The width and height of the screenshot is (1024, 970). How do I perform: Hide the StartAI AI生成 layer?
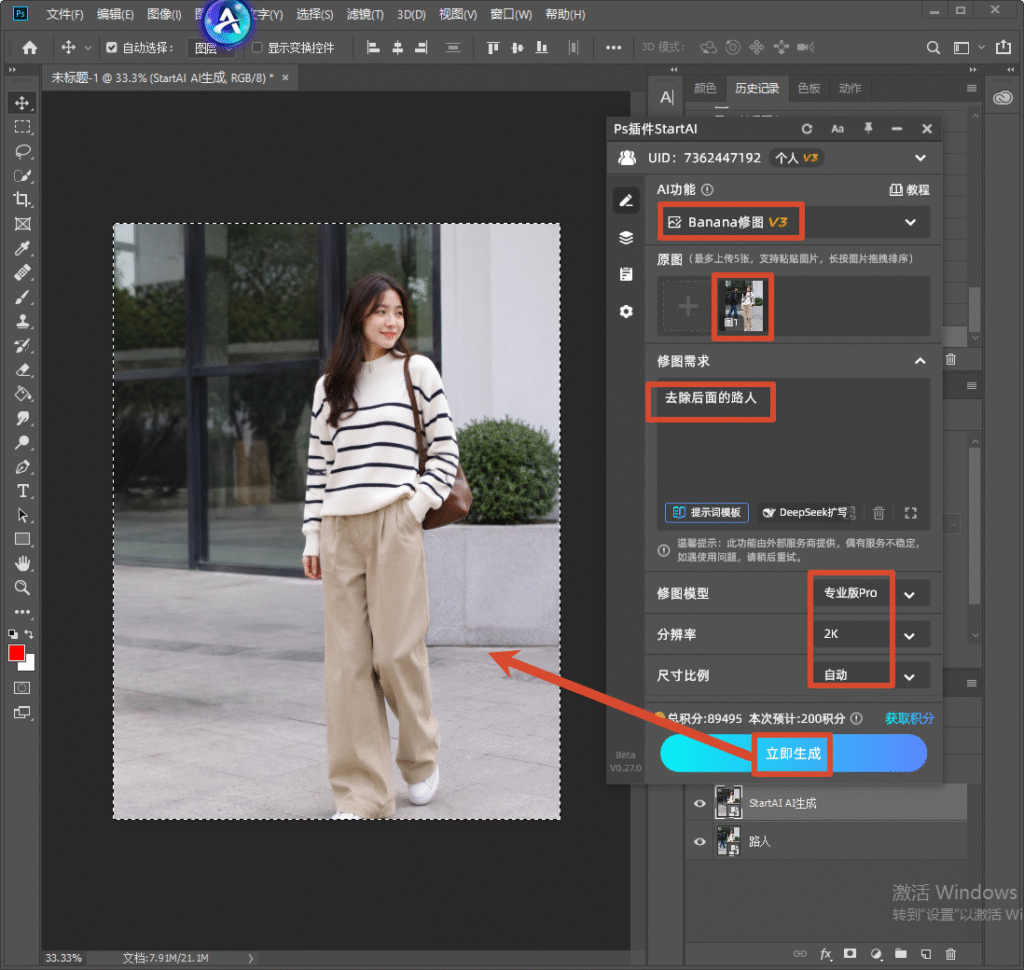pyautogui.click(x=699, y=803)
